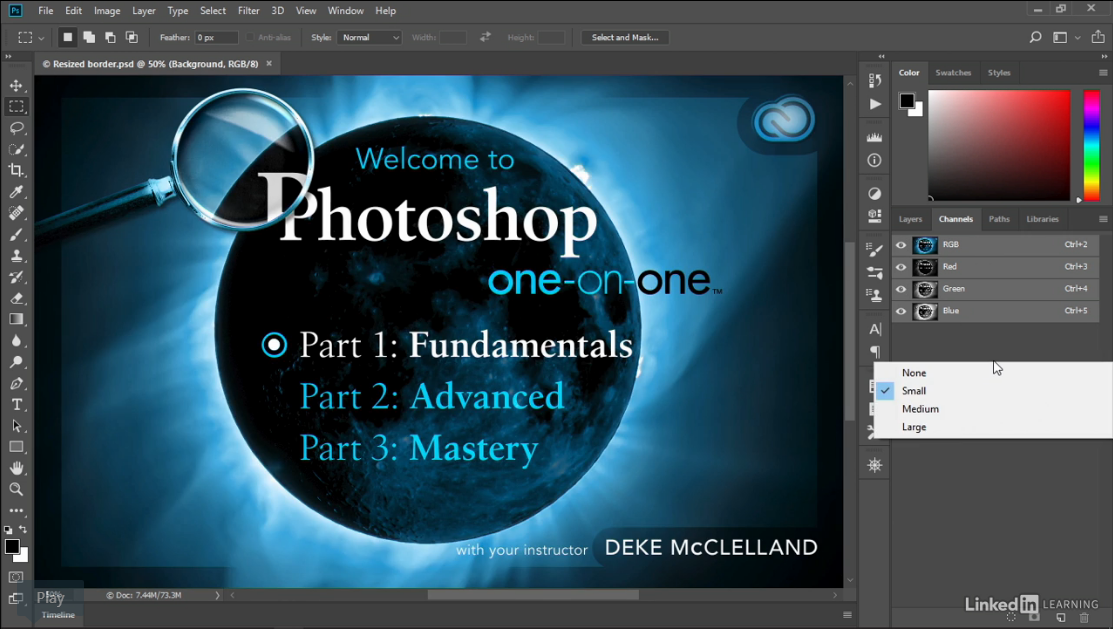Image resolution: width=1113 pixels, height=629 pixels.
Task: Open the Adjustments panel icon
Action: tap(874, 193)
